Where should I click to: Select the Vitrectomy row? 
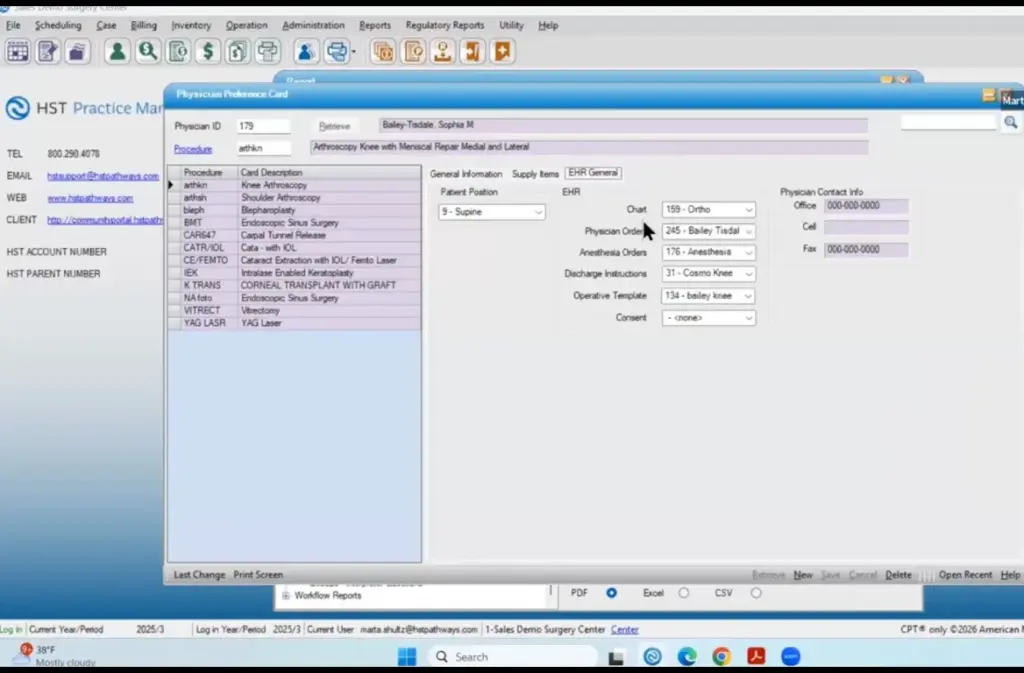pos(294,311)
